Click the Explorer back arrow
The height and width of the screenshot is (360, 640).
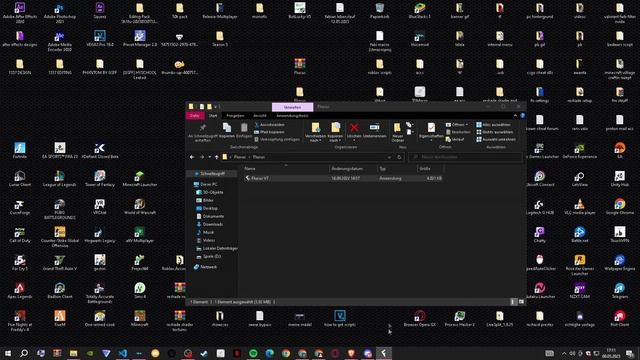tap(192, 157)
